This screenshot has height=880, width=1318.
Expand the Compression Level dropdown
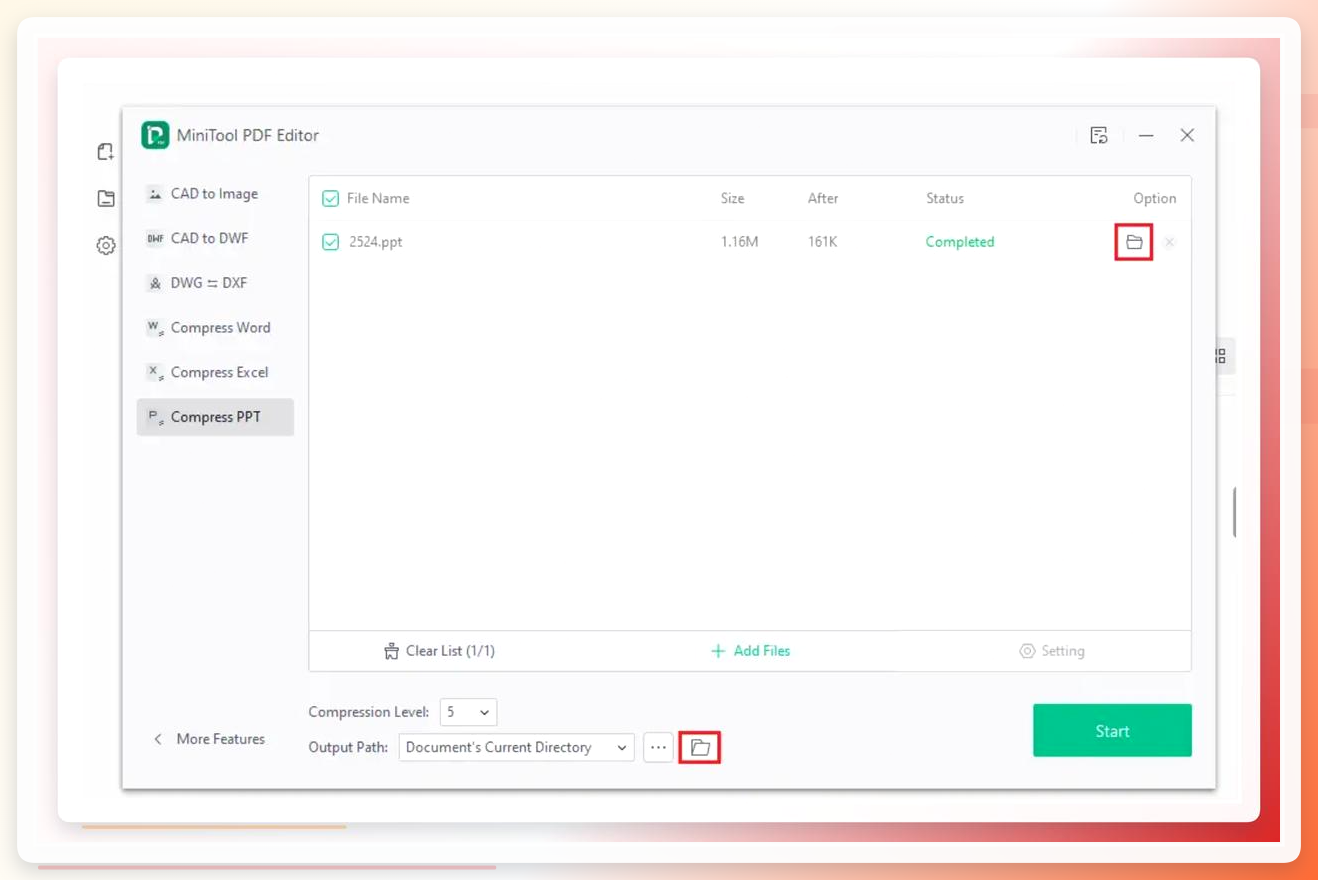tap(468, 712)
